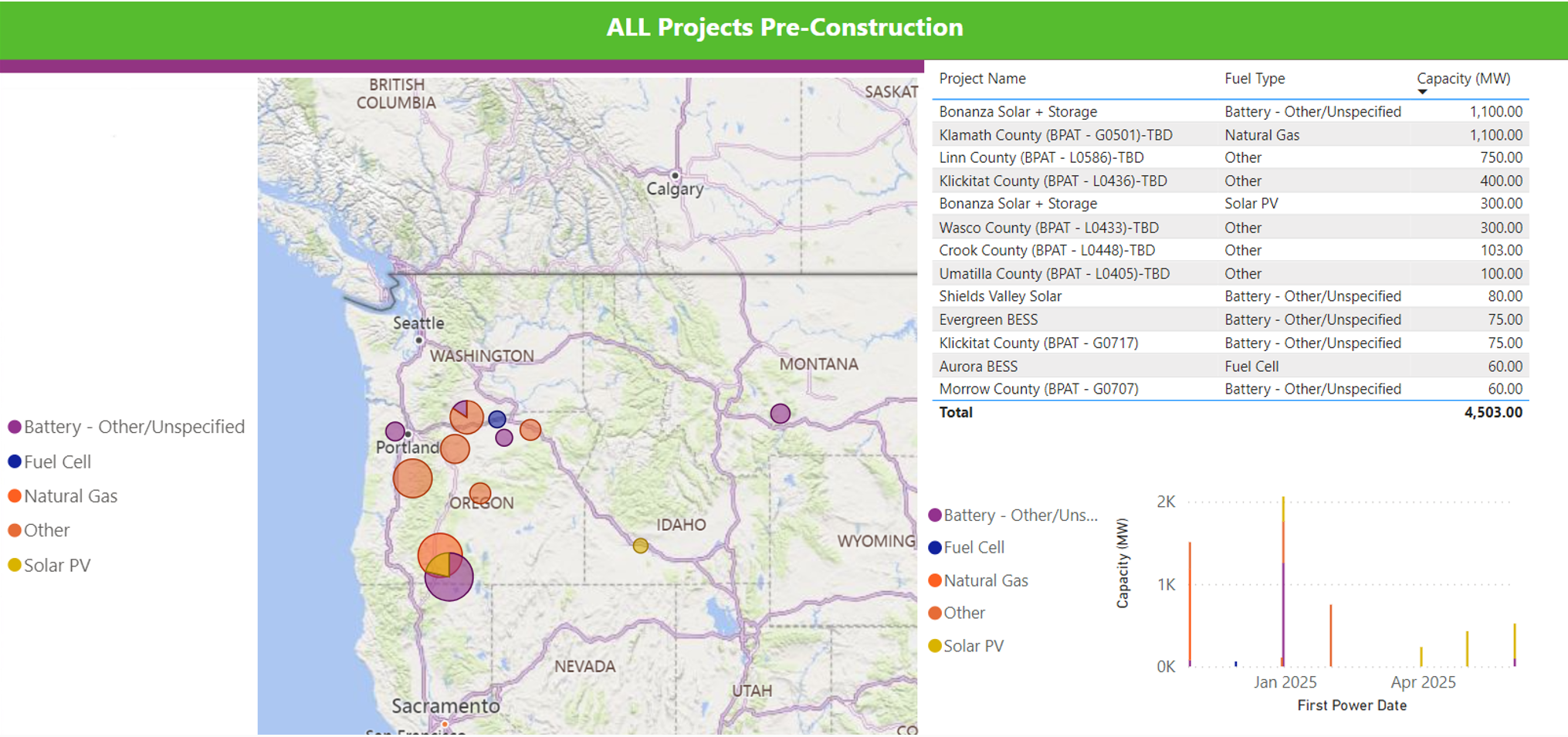Click the Capacity (MW) sort arrow
The height and width of the screenshot is (737, 1568).
pyautogui.click(x=1422, y=93)
